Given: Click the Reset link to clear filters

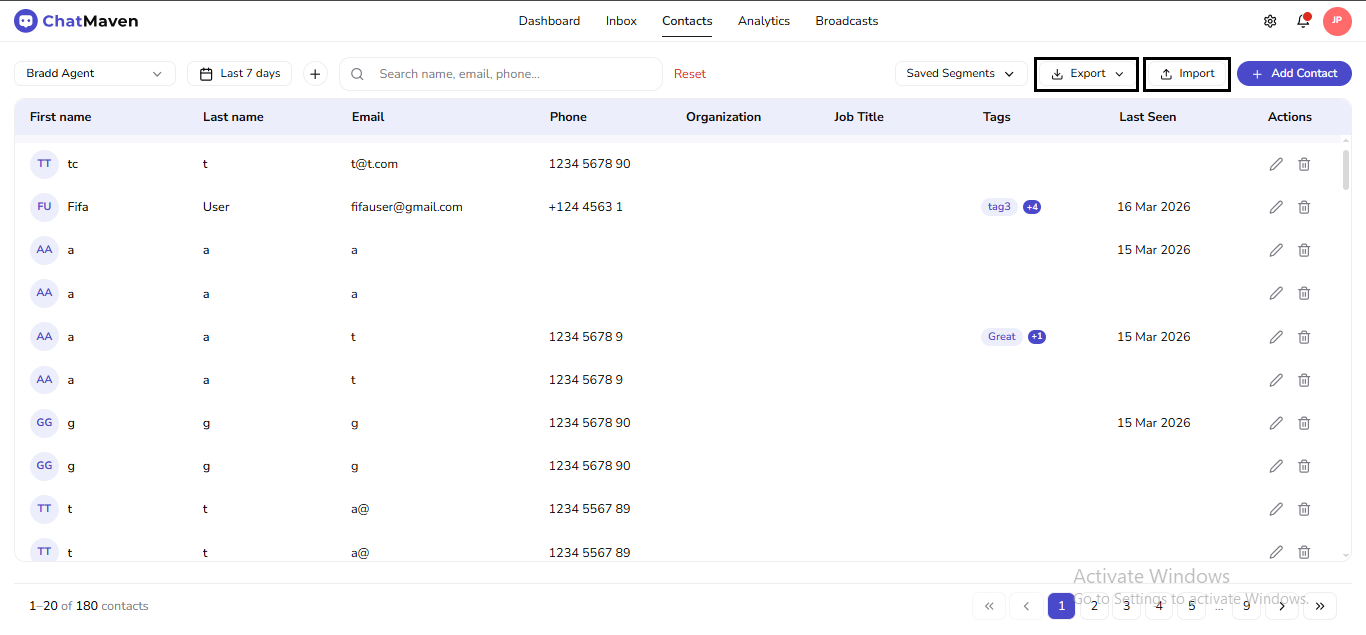Looking at the screenshot, I should (x=691, y=73).
